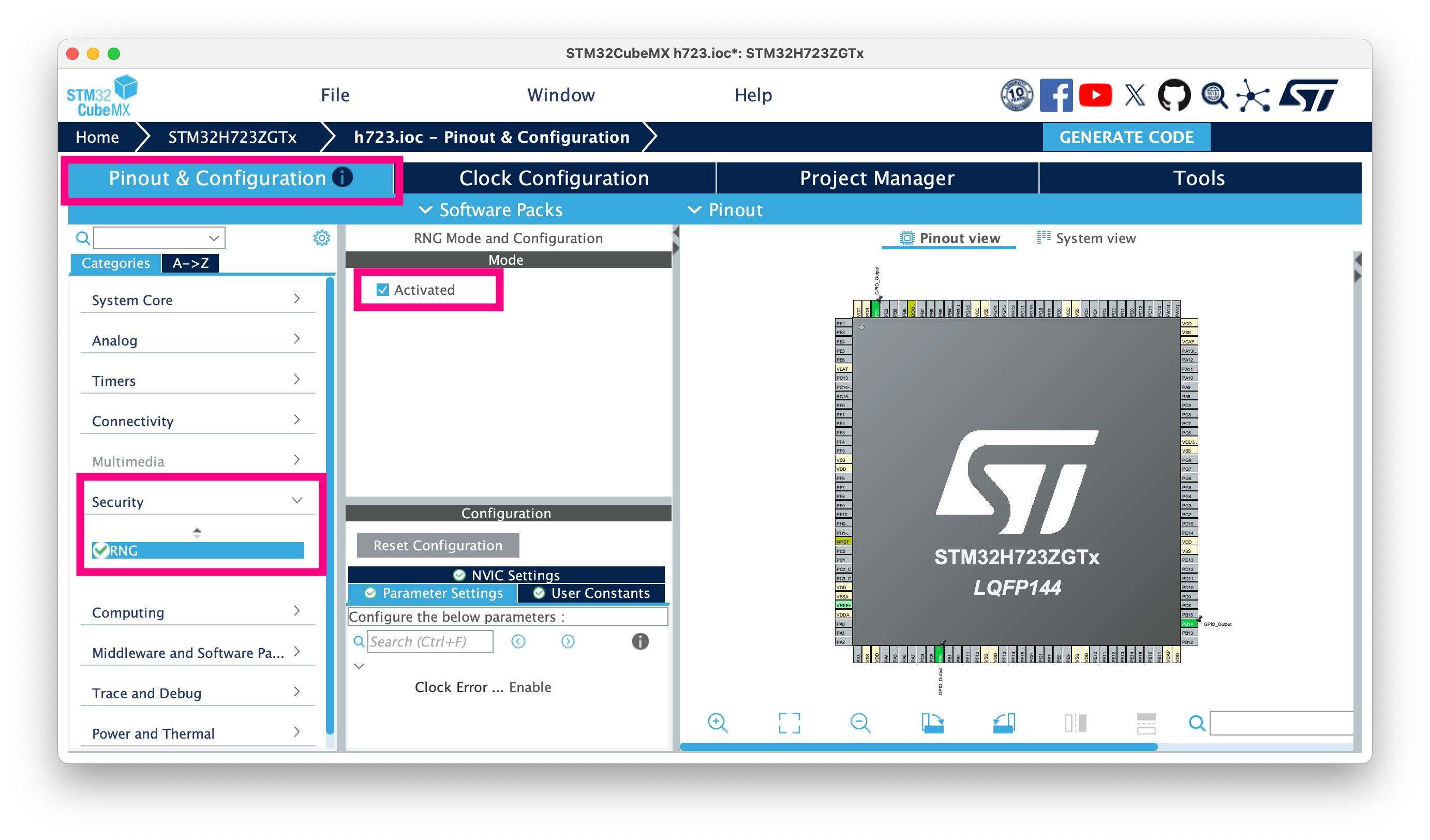Toggle the horizontal split view icon
1430x840 pixels.
pos(1145,723)
